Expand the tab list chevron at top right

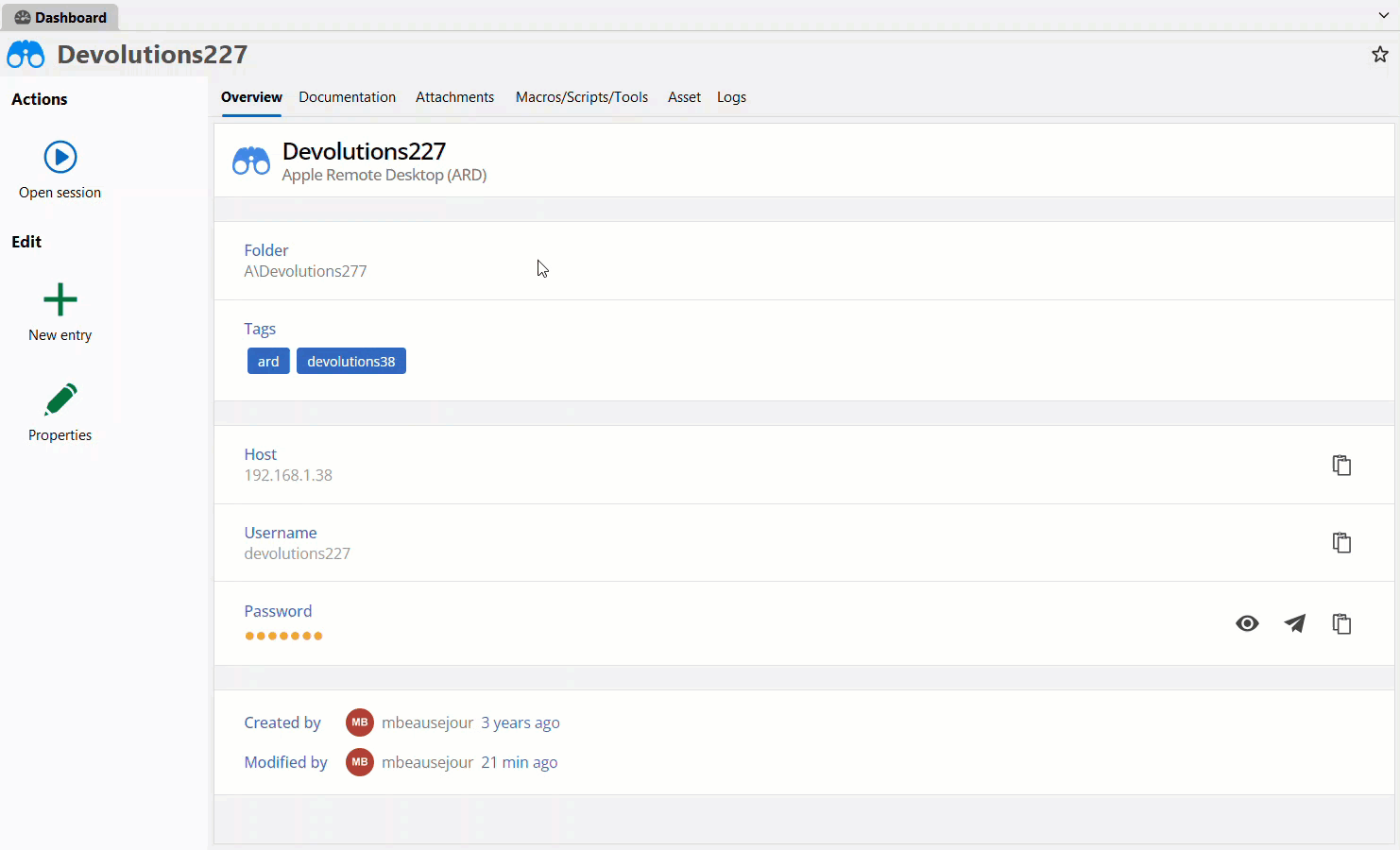pyautogui.click(x=1384, y=16)
